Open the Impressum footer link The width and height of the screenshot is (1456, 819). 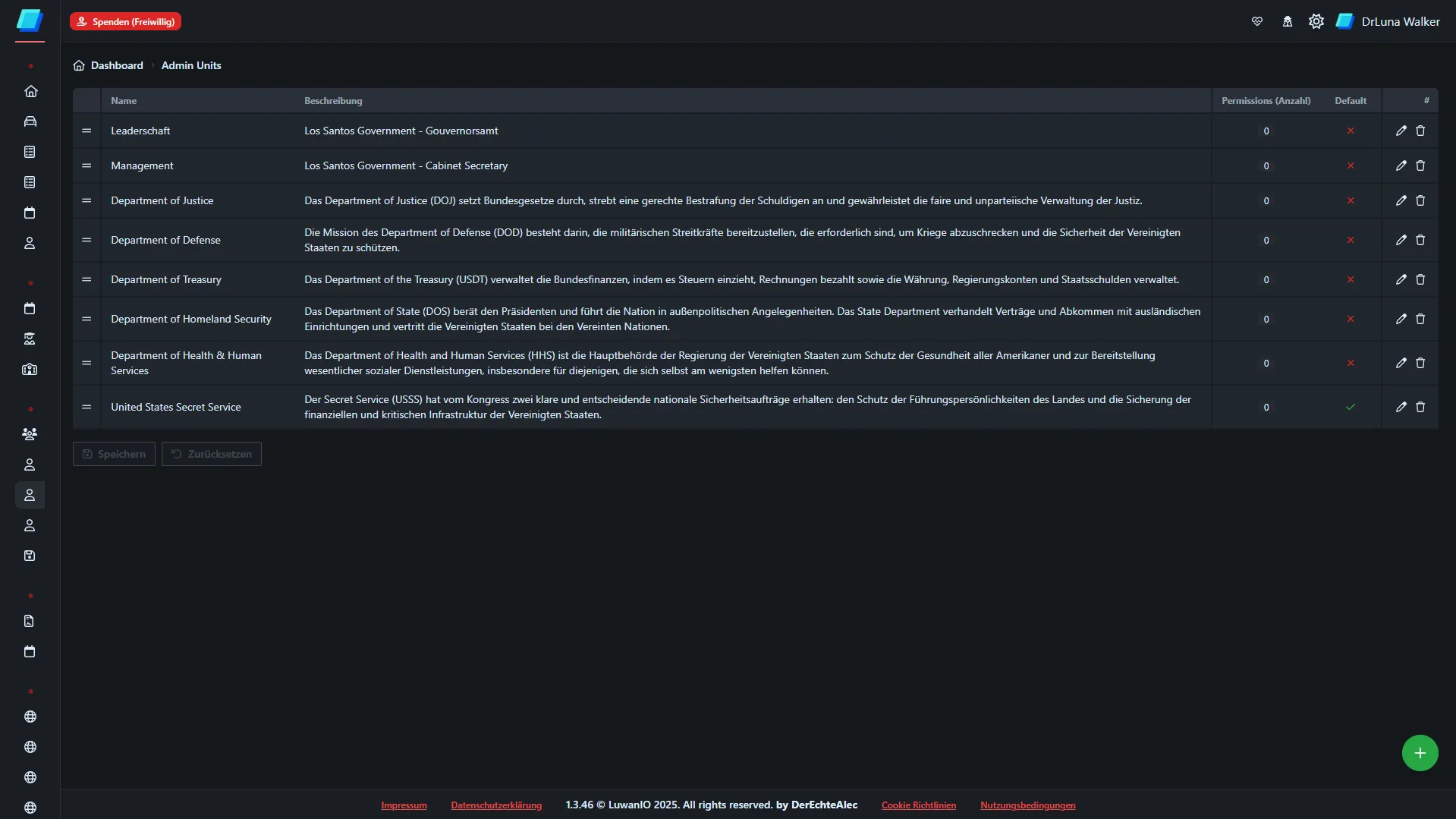[x=404, y=805]
